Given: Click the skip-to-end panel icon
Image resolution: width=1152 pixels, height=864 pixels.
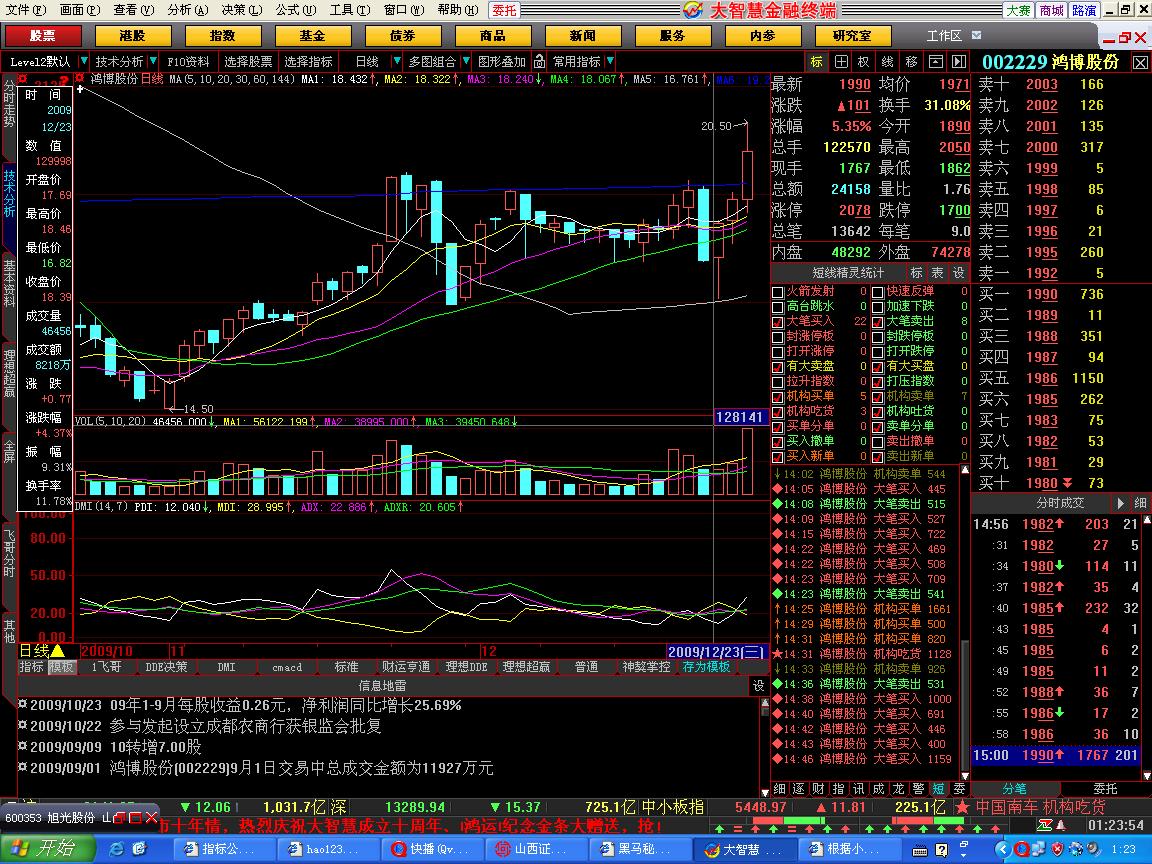Looking at the screenshot, I should (959, 62).
